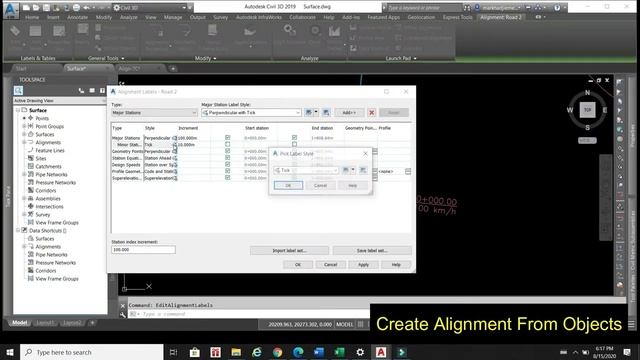This screenshot has width=640, height=360.
Task: Toggle checkbox in Design Speeds row
Action: click(228, 164)
